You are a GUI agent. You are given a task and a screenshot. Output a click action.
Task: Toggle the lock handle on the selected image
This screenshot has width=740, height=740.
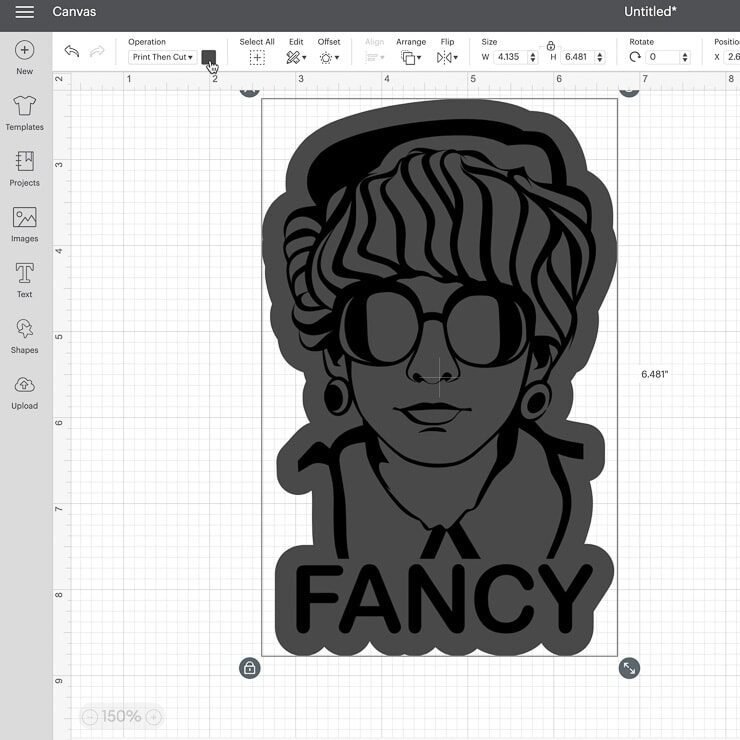(x=250, y=668)
